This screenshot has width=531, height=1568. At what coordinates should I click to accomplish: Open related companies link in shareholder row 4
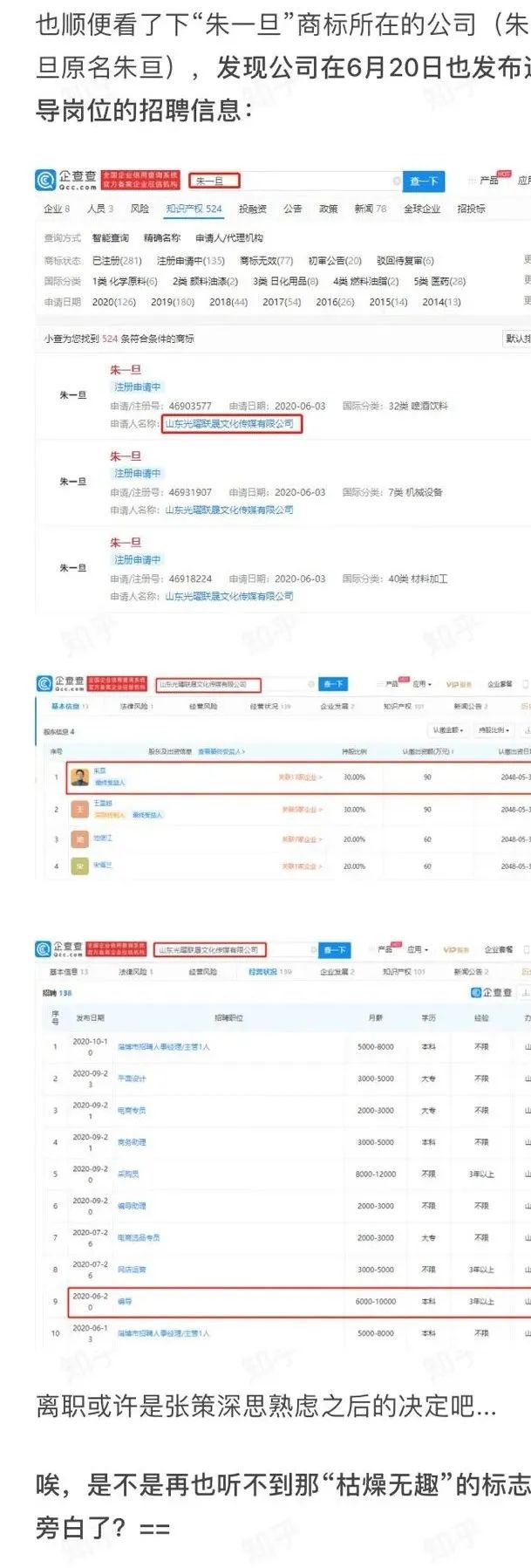[303, 866]
